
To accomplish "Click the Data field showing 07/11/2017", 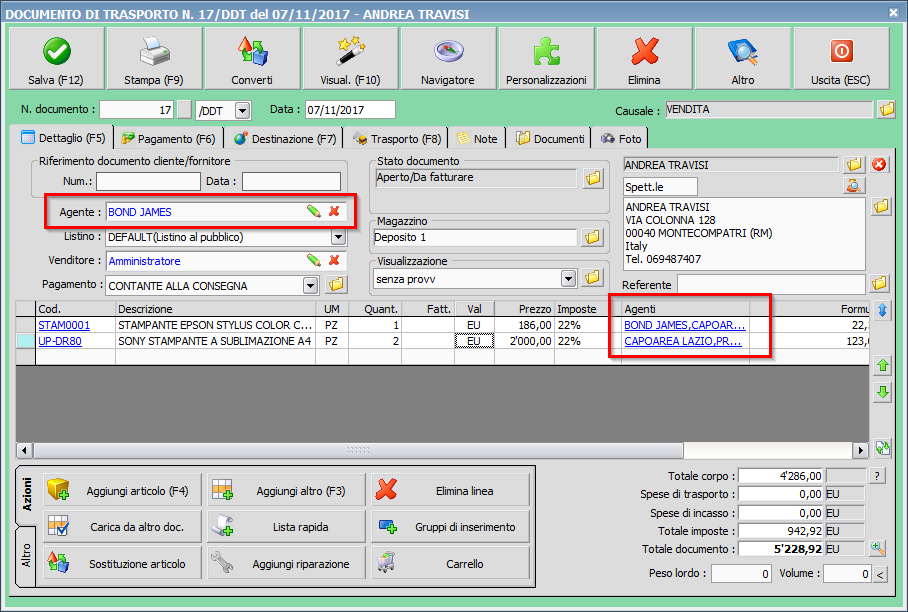I will [x=350, y=109].
